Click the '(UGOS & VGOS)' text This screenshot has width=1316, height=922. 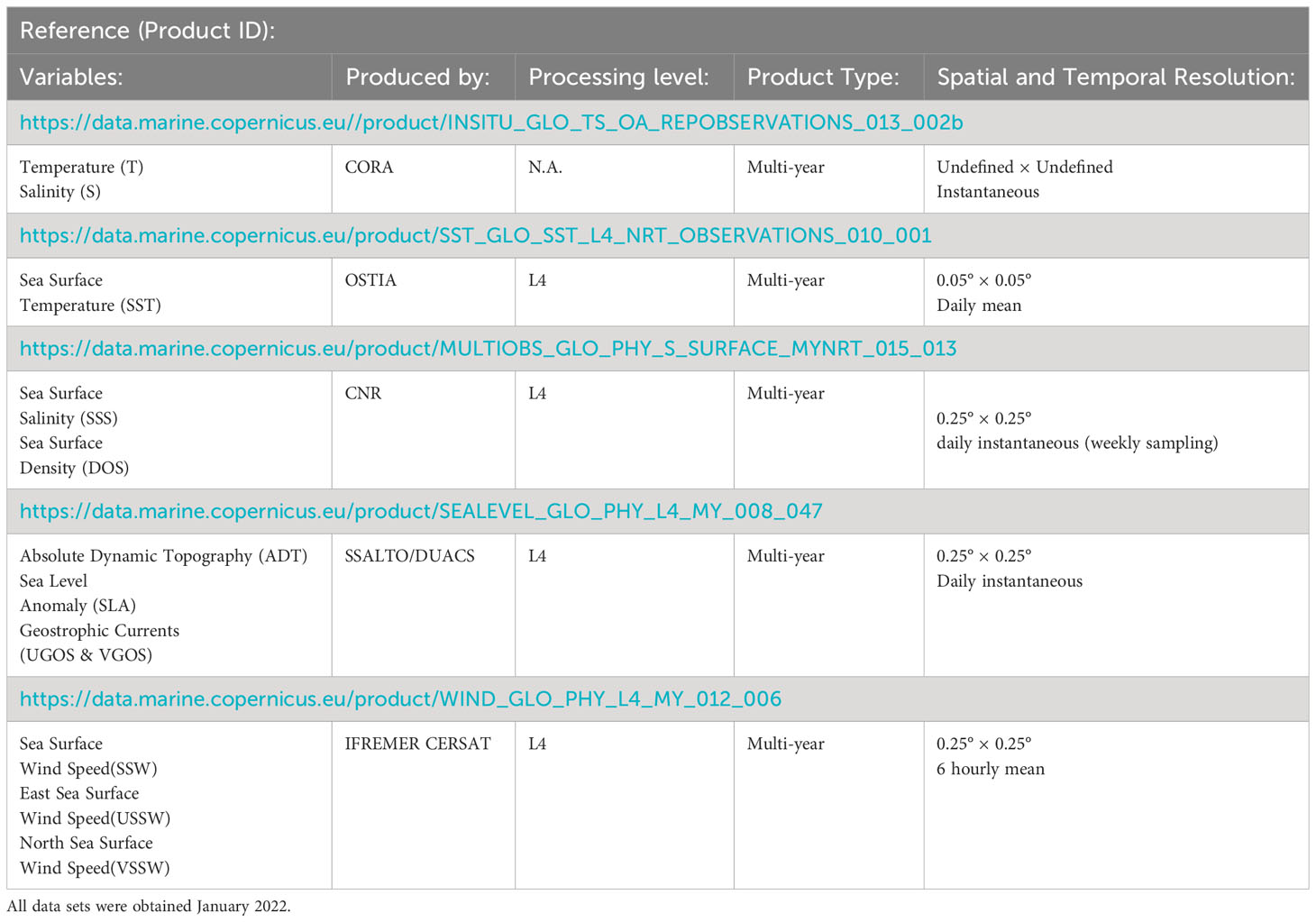pos(86,655)
